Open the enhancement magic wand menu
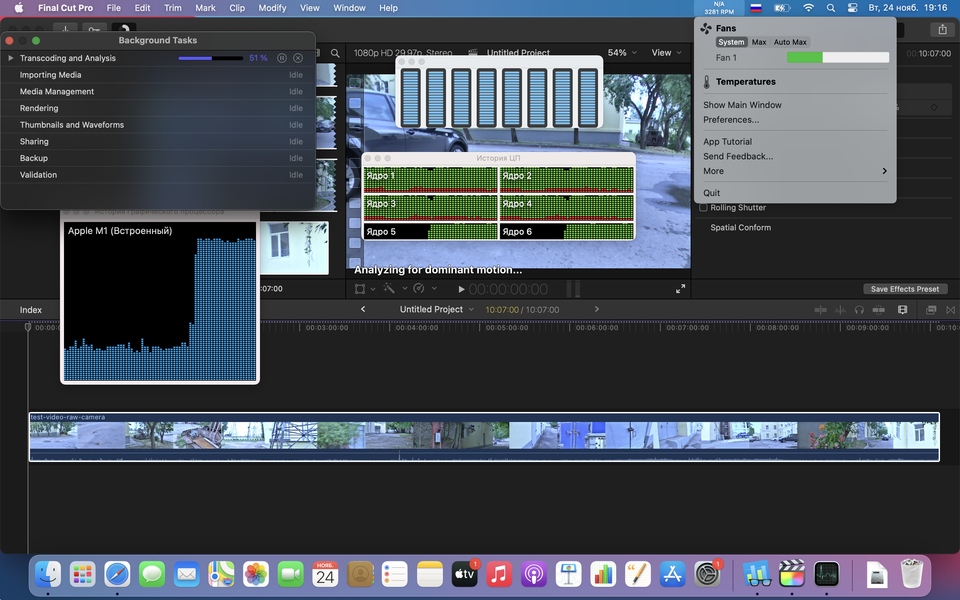Screen dimensions: 960x600 click(389, 289)
